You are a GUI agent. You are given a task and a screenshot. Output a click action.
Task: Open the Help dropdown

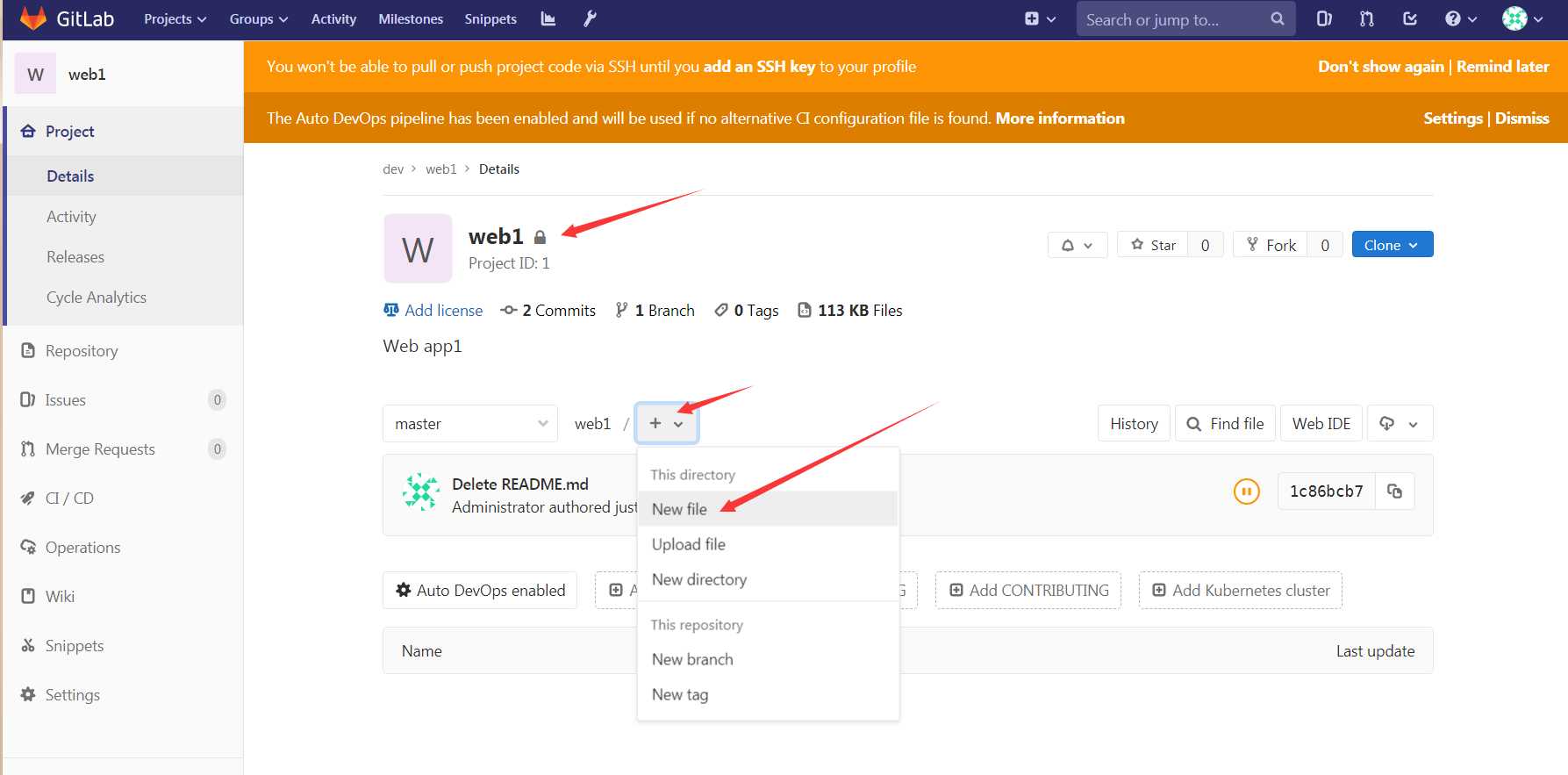click(1461, 18)
